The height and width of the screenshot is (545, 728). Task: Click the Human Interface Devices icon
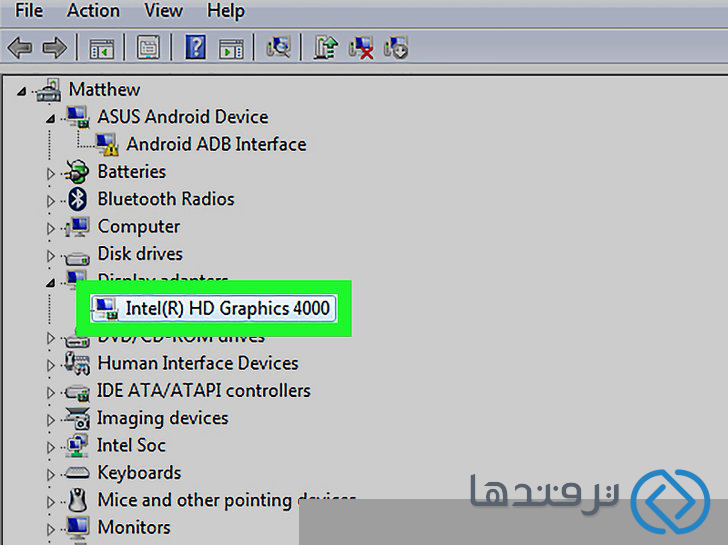point(77,363)
